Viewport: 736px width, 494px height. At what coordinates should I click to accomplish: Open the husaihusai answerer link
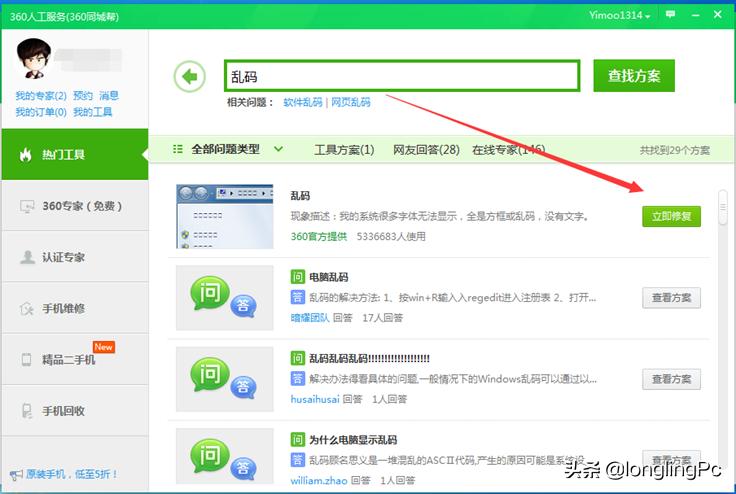click(315, 399)
